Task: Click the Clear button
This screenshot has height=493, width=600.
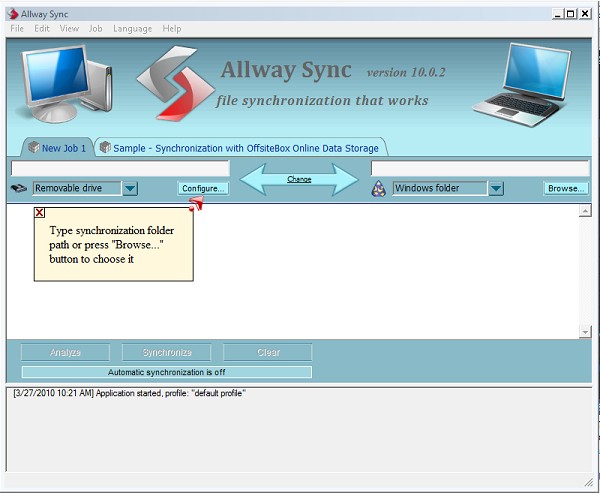Action: [x=268, y=352]
